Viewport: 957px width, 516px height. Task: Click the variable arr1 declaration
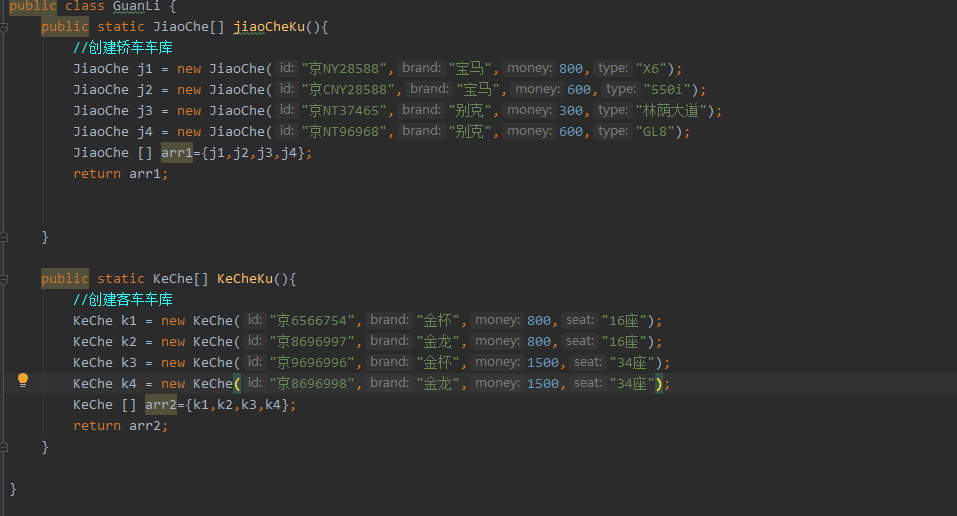176,153
